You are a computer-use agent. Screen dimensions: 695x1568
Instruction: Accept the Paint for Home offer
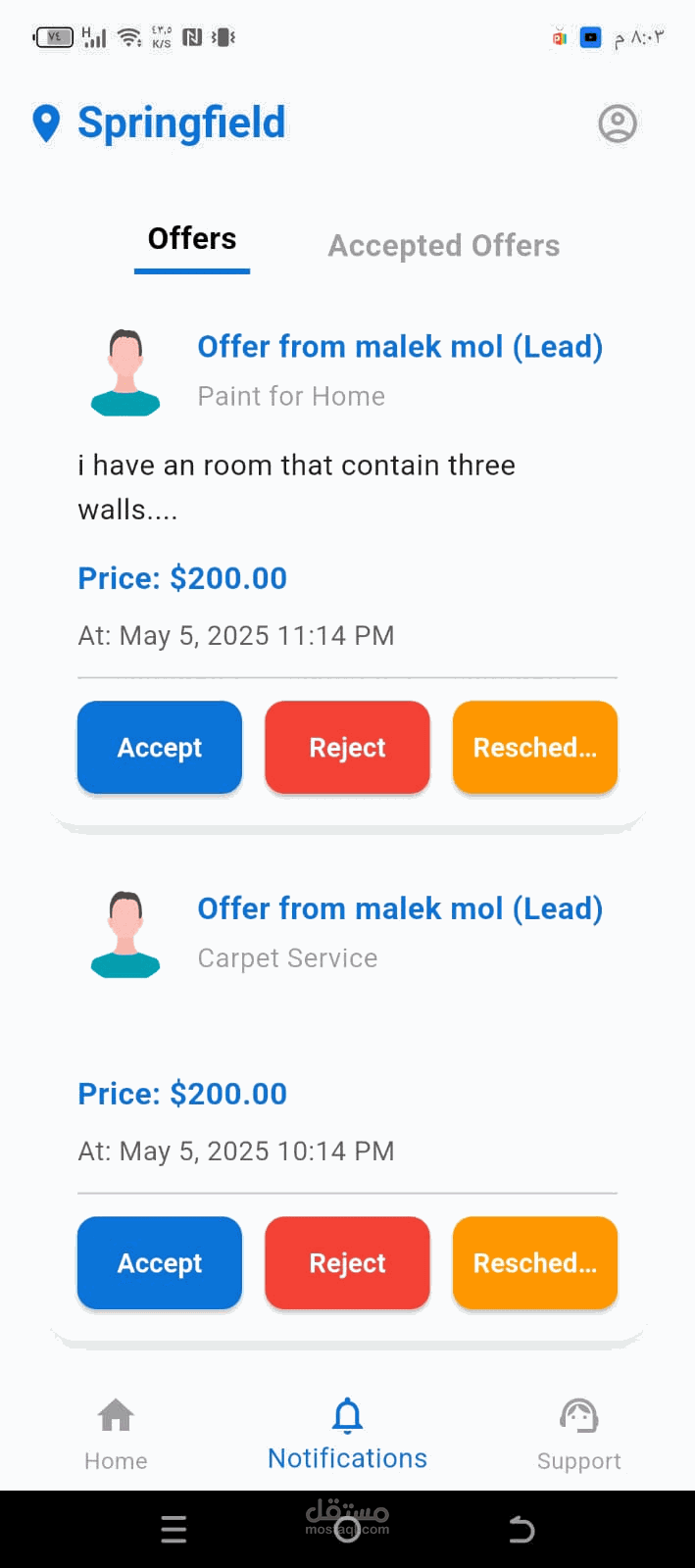coord(160,748)
